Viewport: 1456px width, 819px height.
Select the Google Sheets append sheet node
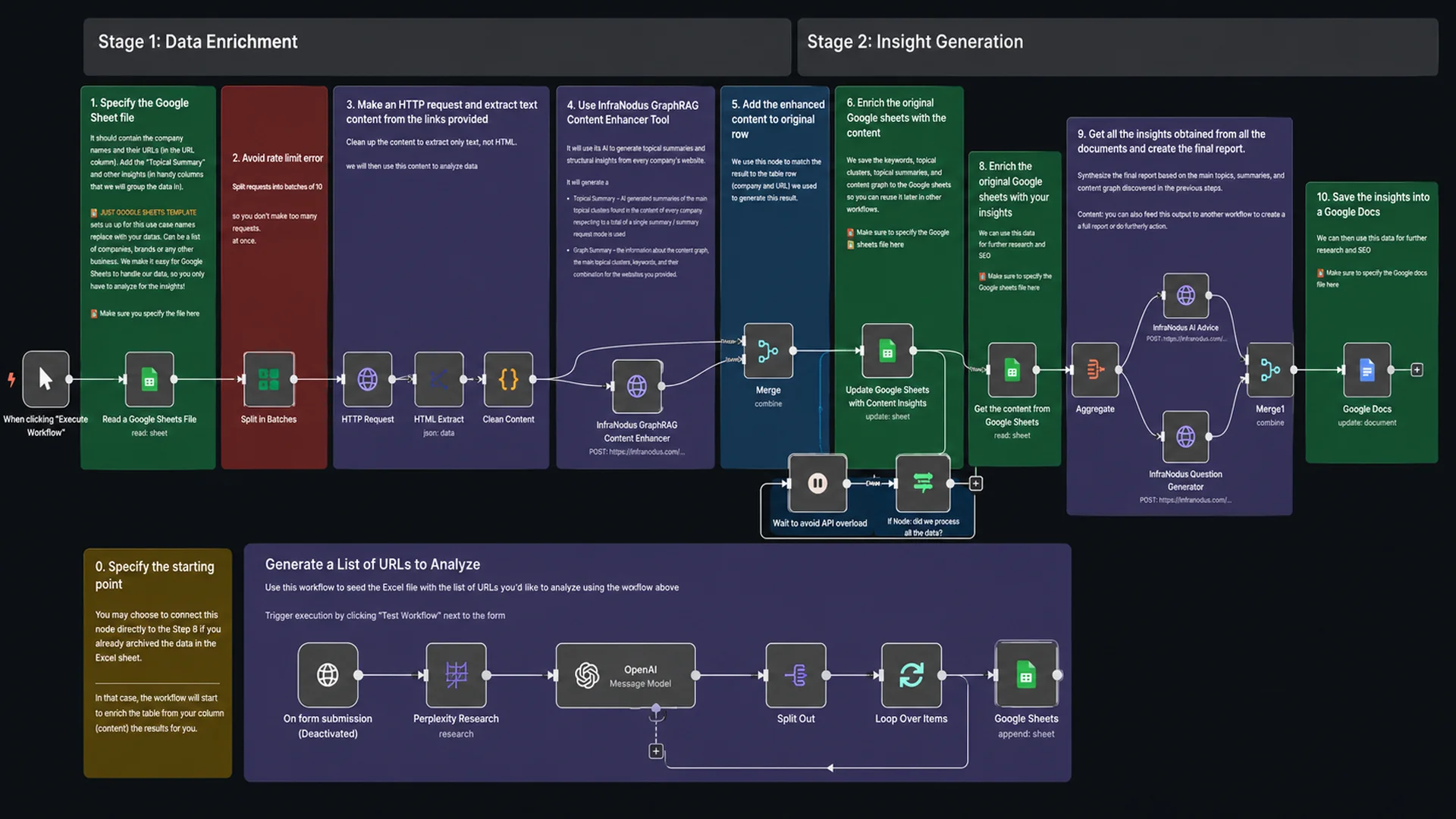(x=1026, y=675)
